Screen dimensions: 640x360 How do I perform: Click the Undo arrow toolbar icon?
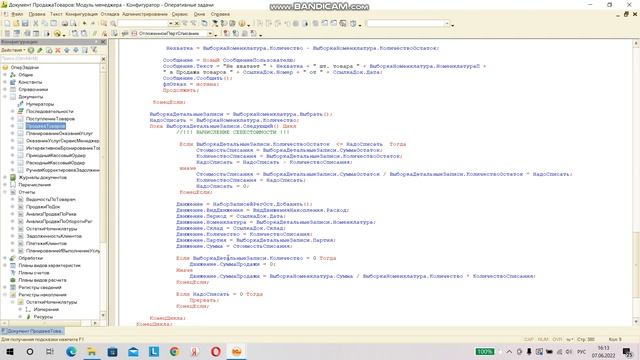84,24
